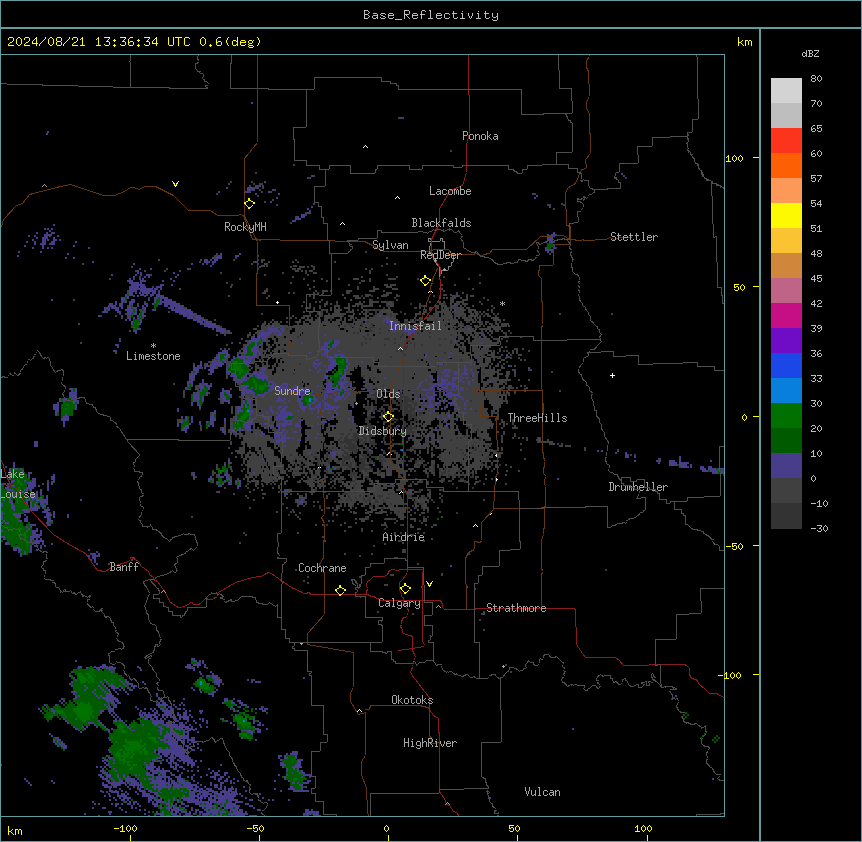The width and height of the screenshot is (862, 842).
Task: Pick the red 60-65 dBZ legend swatch
Action: [786, 141]
